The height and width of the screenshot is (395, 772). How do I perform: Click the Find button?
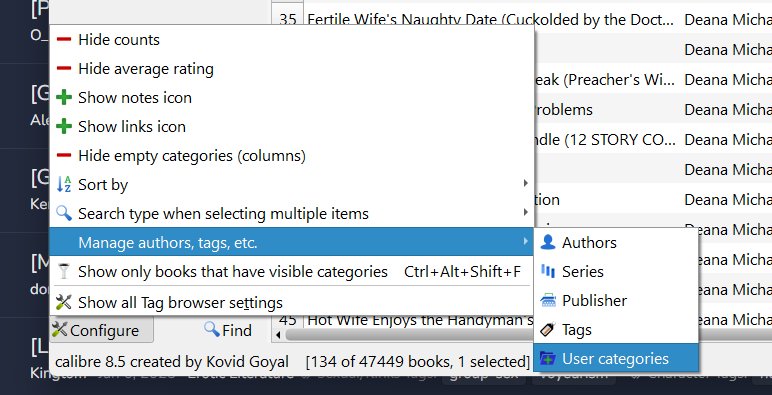(228, 330)
